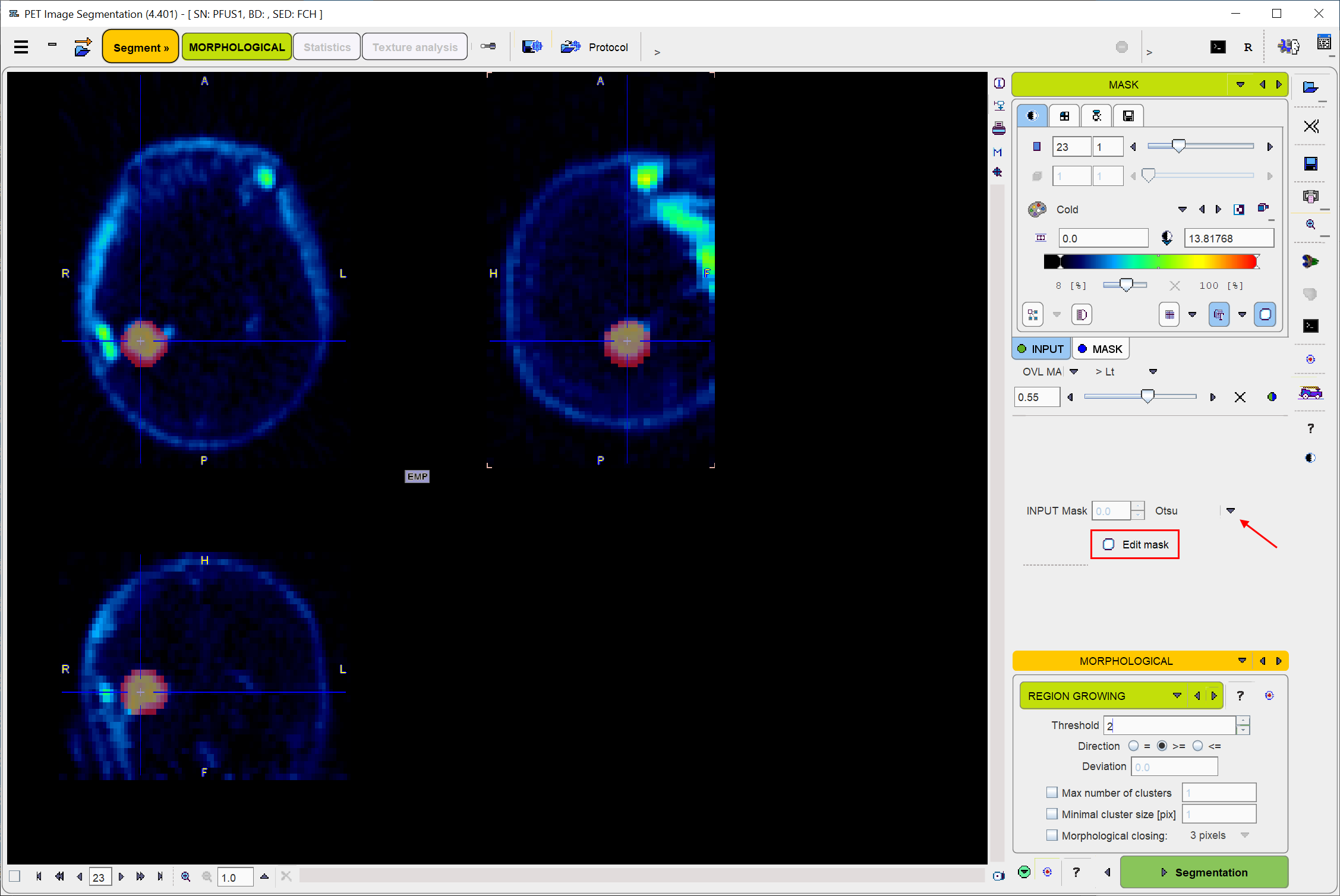Click the crossed-lines close icon in right sidebar
This screenshot has height=896, width=1340.
(1311, 126)
